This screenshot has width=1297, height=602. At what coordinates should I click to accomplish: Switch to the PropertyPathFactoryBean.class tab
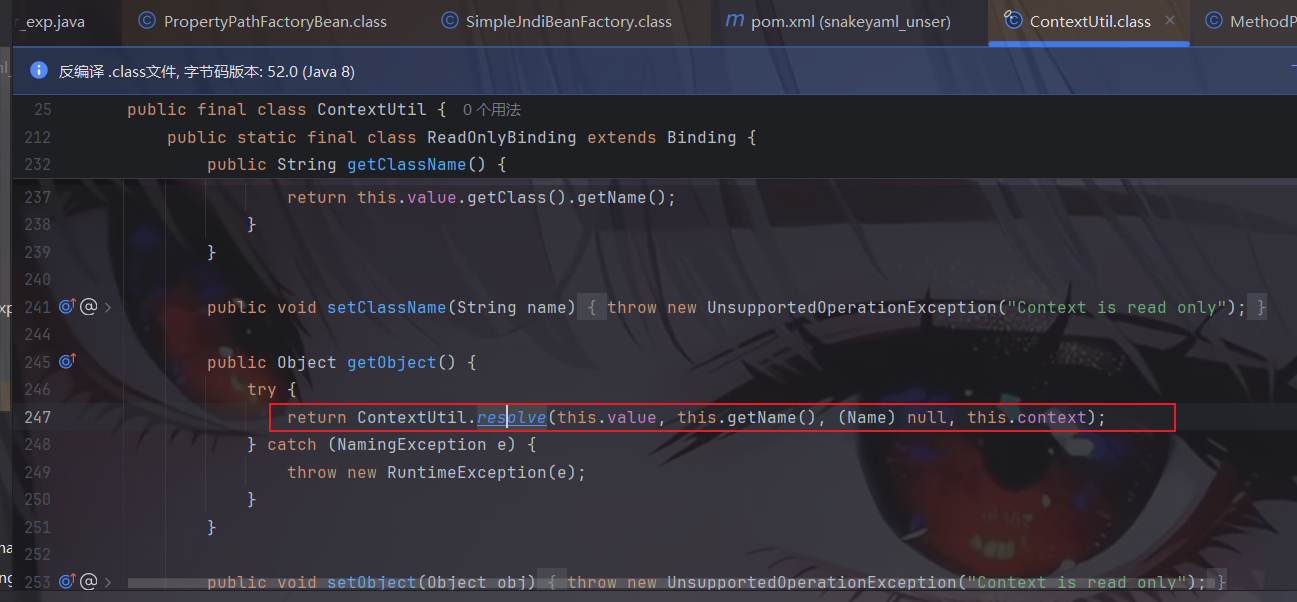263,21
